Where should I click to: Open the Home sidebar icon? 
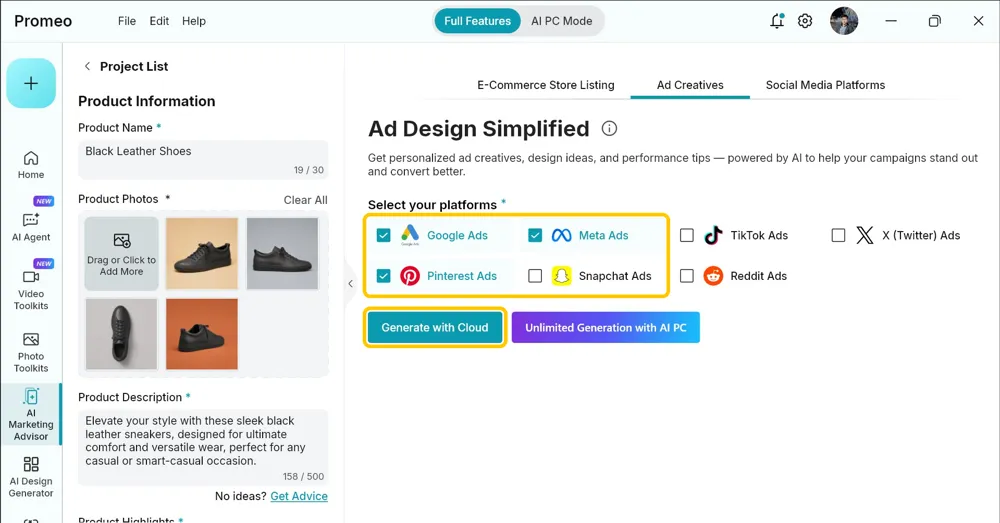tap(31, 165)
